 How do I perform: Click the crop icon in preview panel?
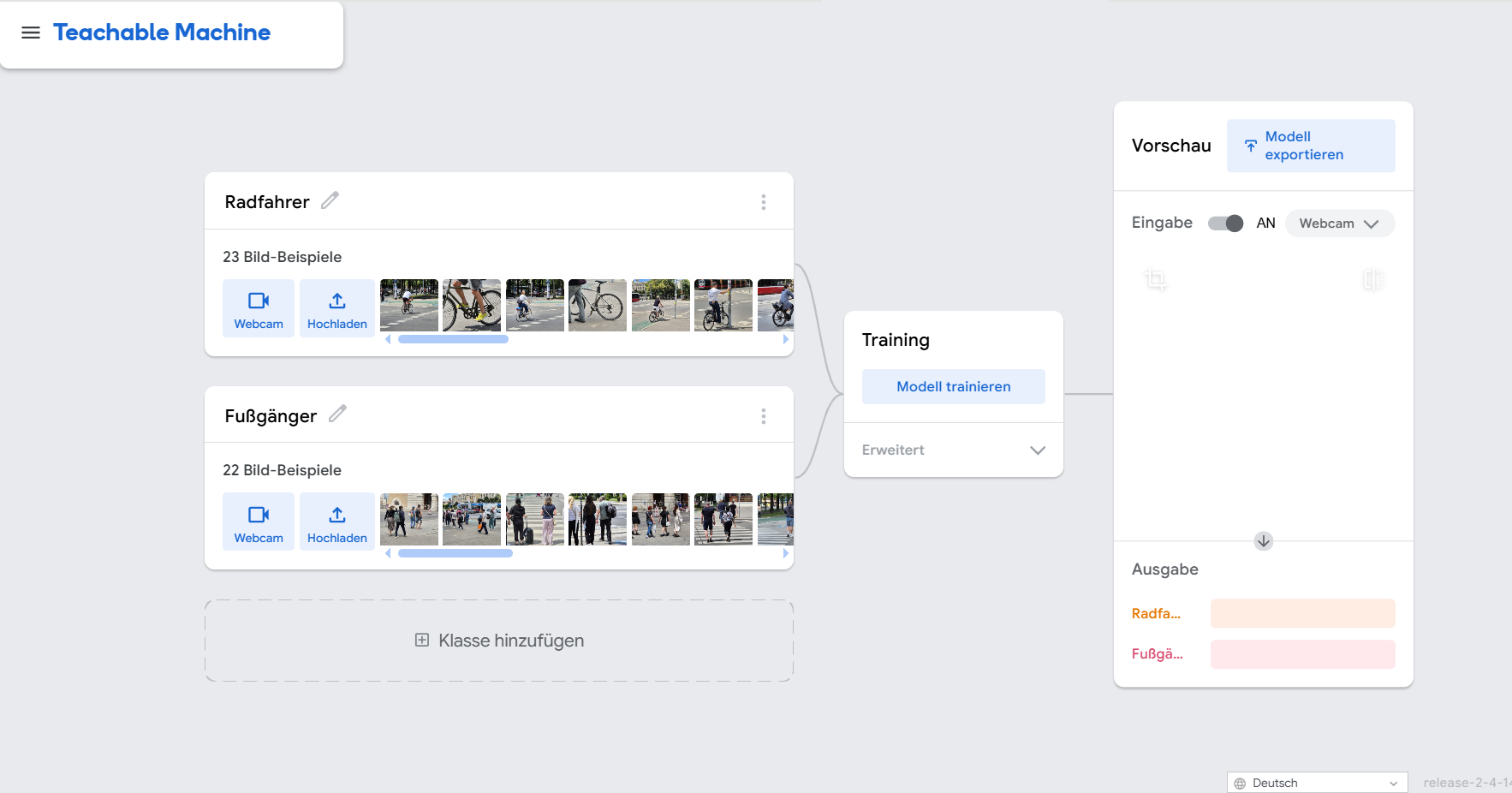pos(1156,279)
